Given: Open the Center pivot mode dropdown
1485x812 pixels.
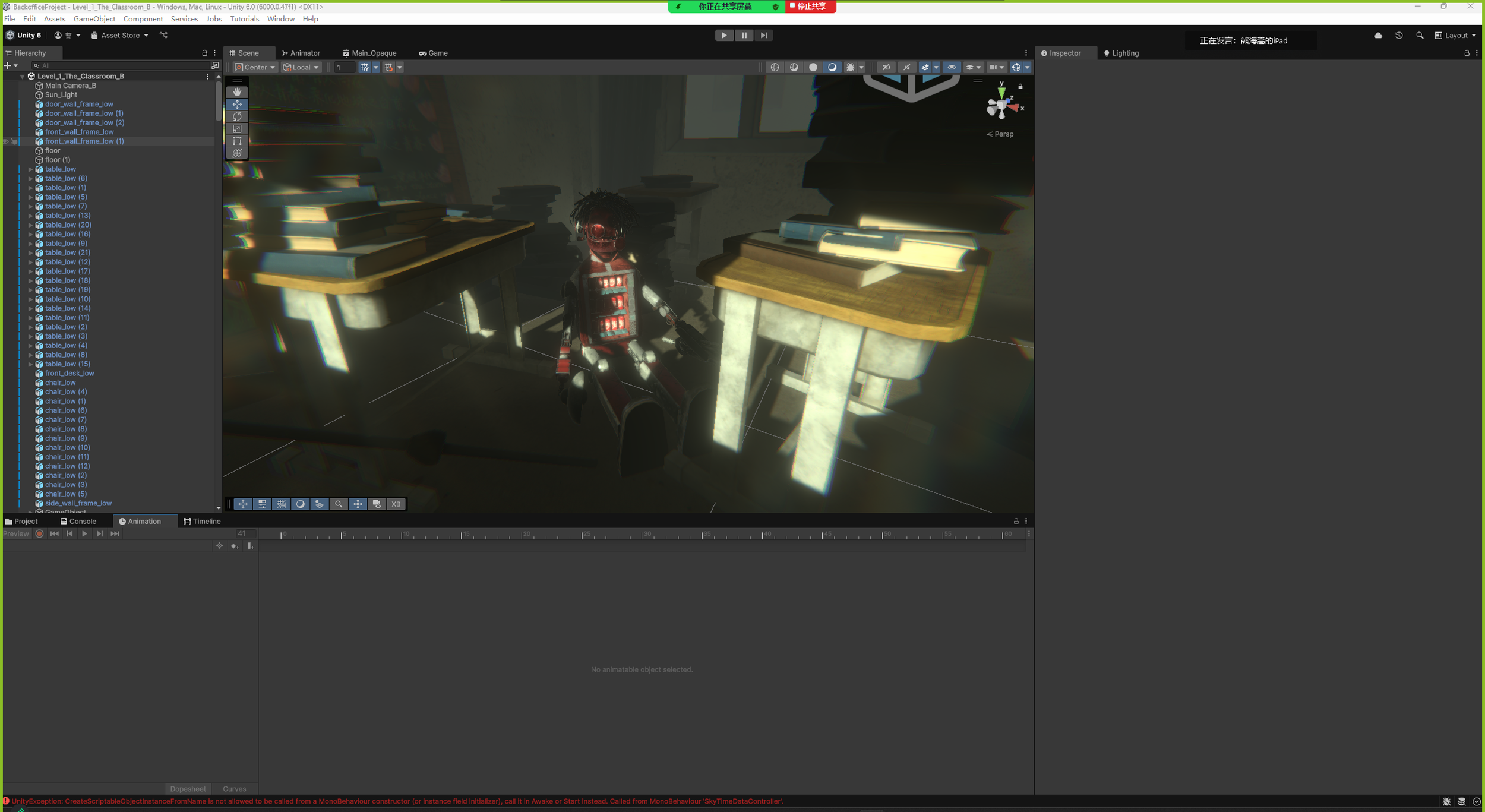Looking at the screenshot, I should pyautogui.click(x=255, y=68).
